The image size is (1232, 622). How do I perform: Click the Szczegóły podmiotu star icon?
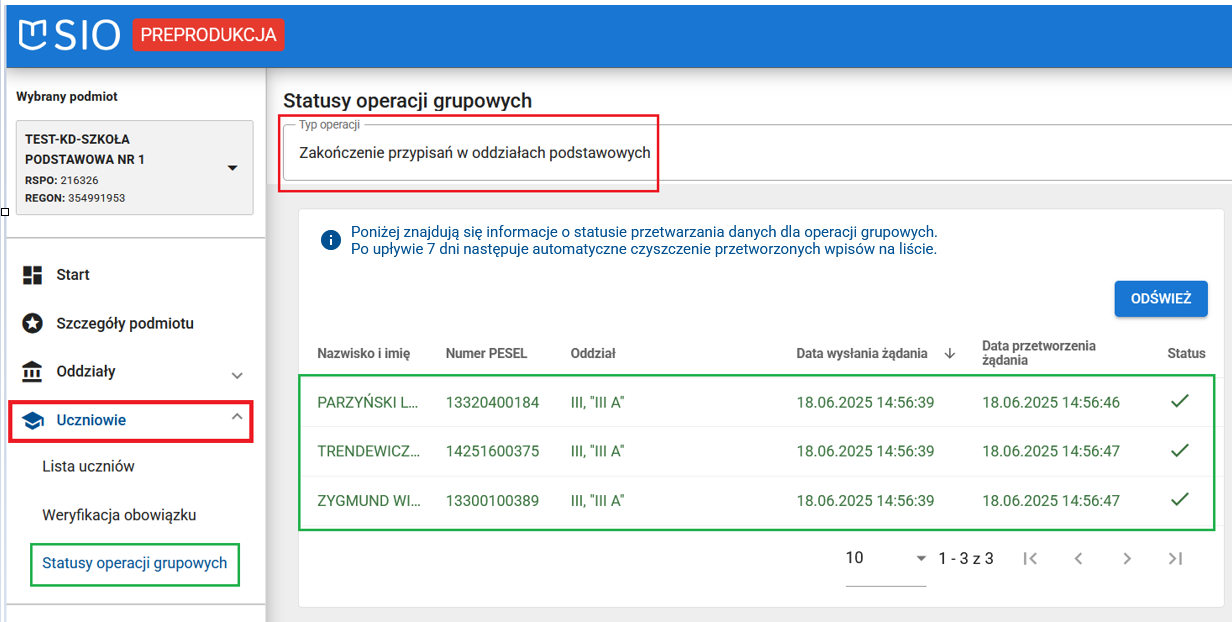click(32, 324)
